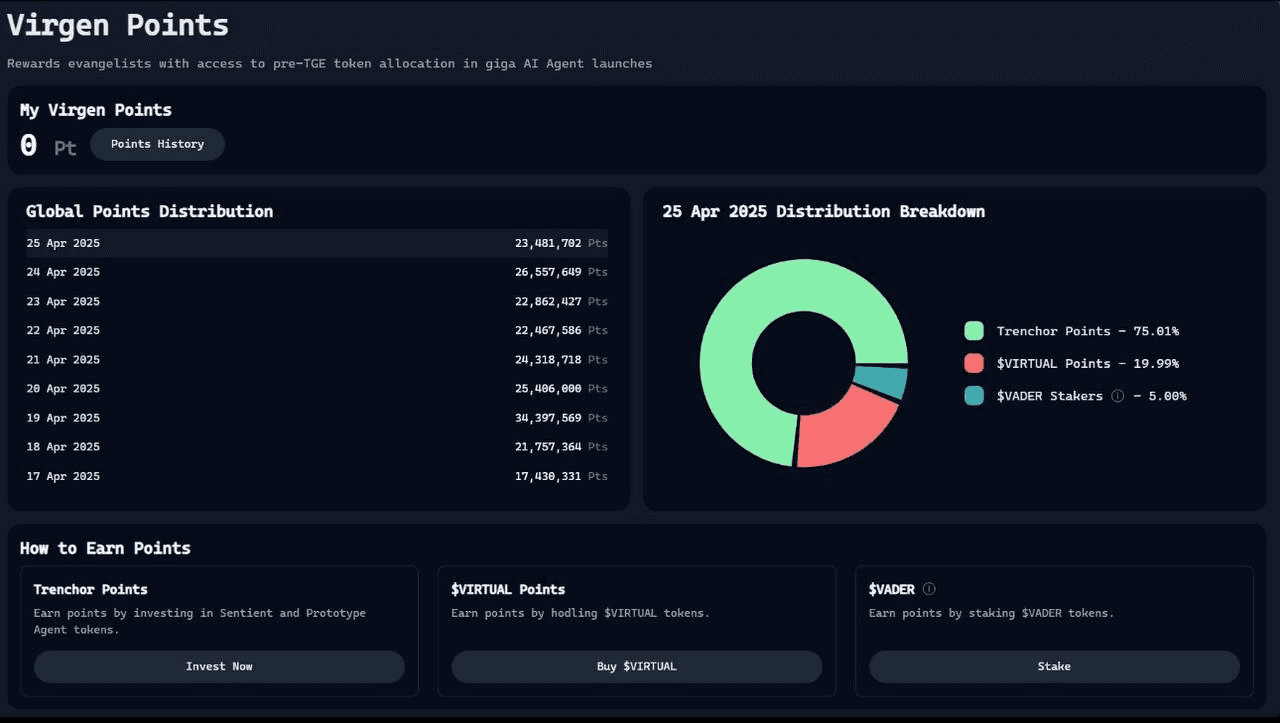Click the Buy $VIRTUAL button
This screenshot has height=723, width=1280.
(637, 667)
